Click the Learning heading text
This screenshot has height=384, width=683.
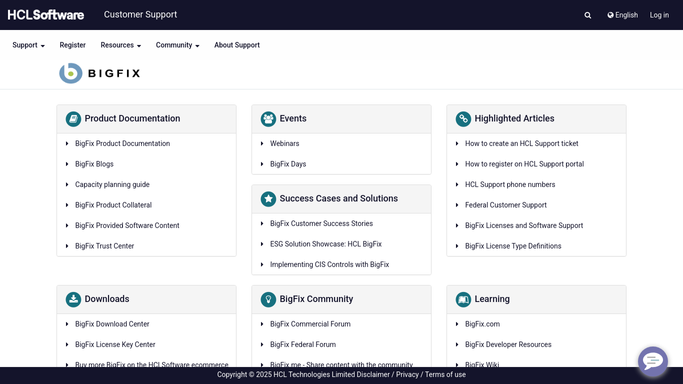492,299
